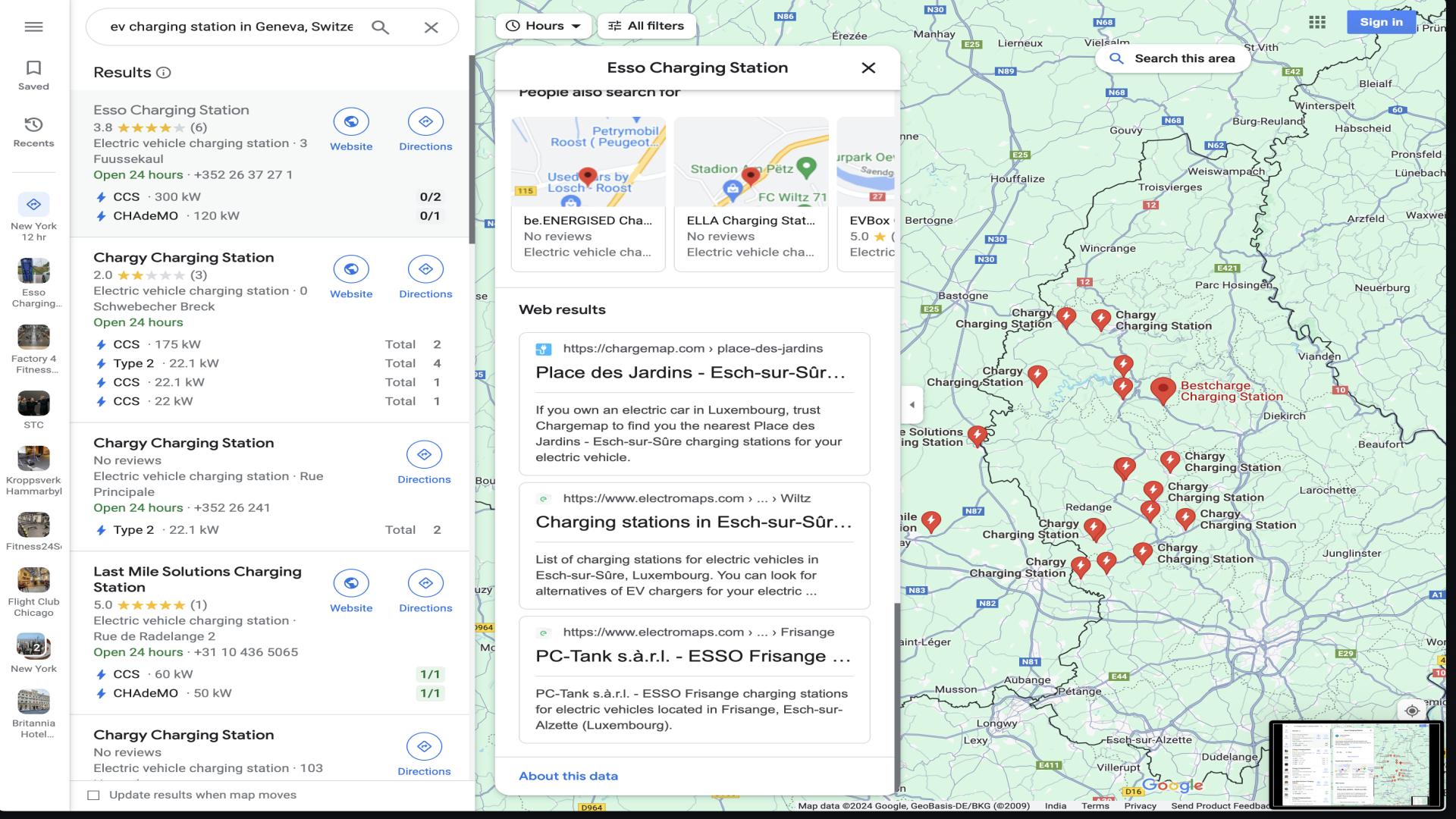Sign in to Google account
The width and height of the screenshot is (1456, 819).
pos(1381,22)
